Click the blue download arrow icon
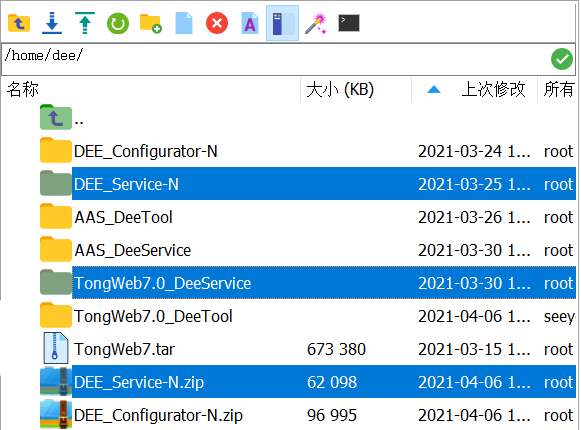Image resolution: width=581 pixels, height=430 pixels. (x=52, y=23)
